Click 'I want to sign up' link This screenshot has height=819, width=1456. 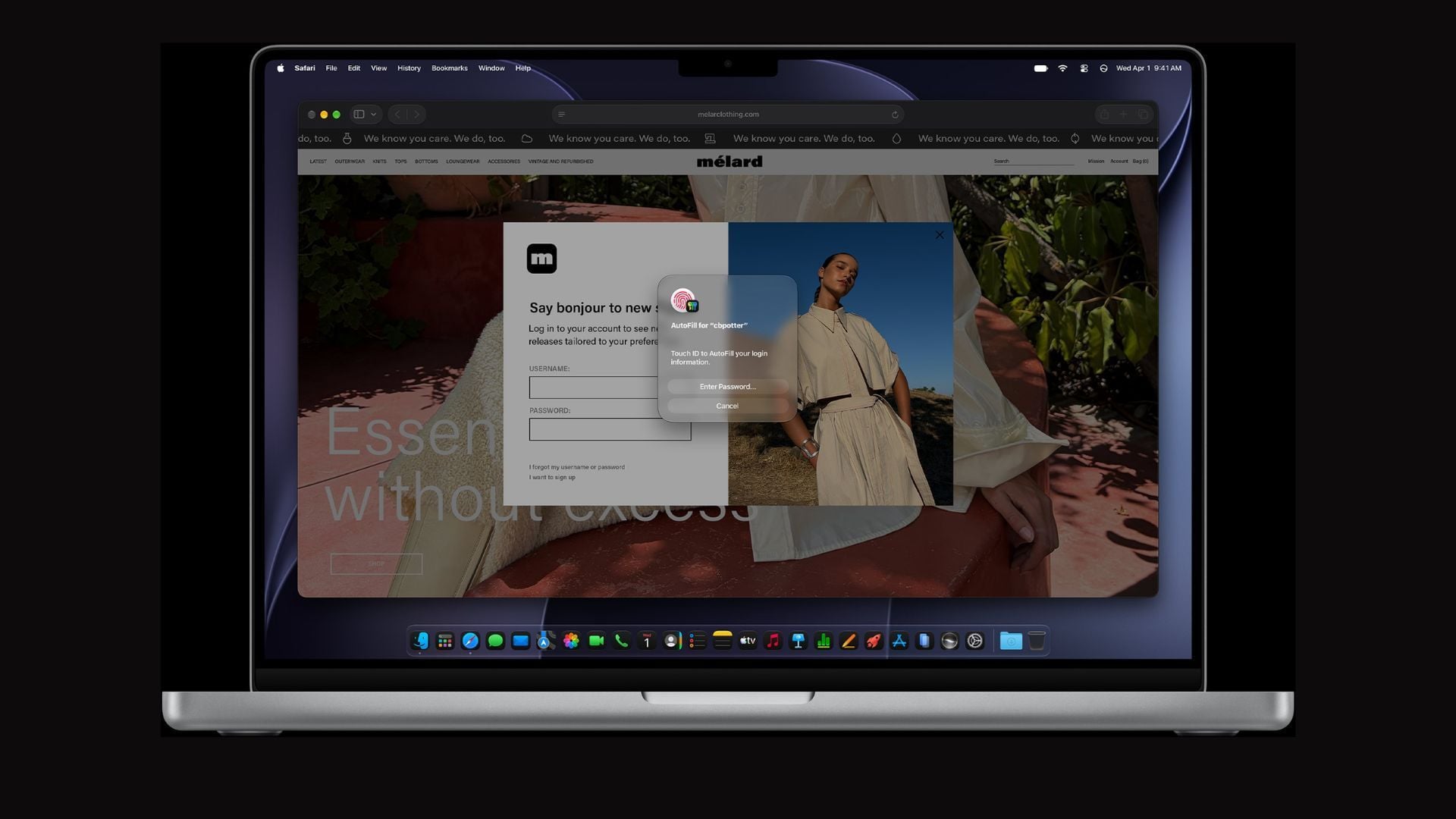click(x=552, y=478)
